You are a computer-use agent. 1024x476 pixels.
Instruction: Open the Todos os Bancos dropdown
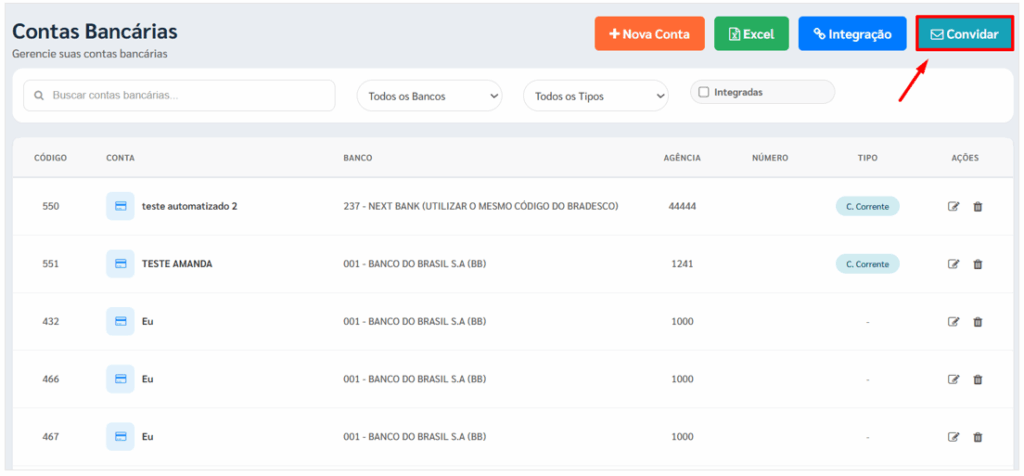pos(429,96)
